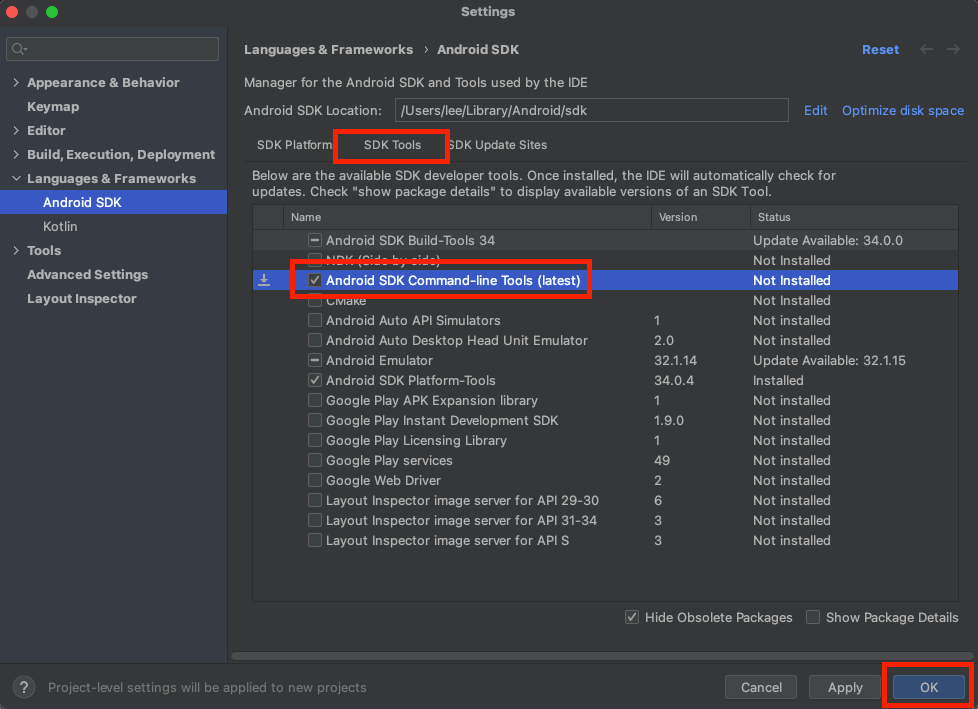The height and width of the screenshot is (709, 978).
Task: Click the horizontal scrollbar below the table
Action: point(602,655)
